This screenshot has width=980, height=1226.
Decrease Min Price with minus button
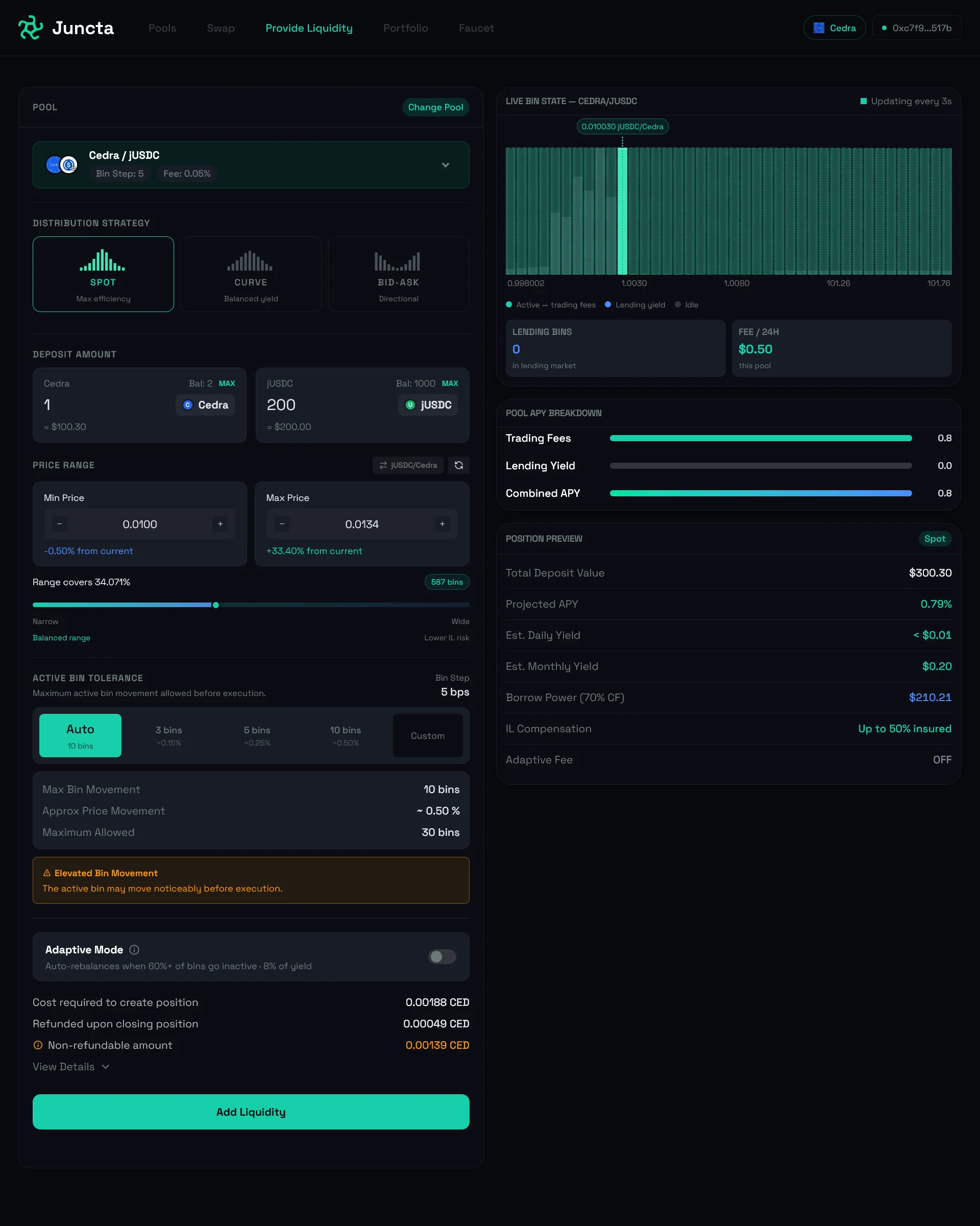point(60,524)
